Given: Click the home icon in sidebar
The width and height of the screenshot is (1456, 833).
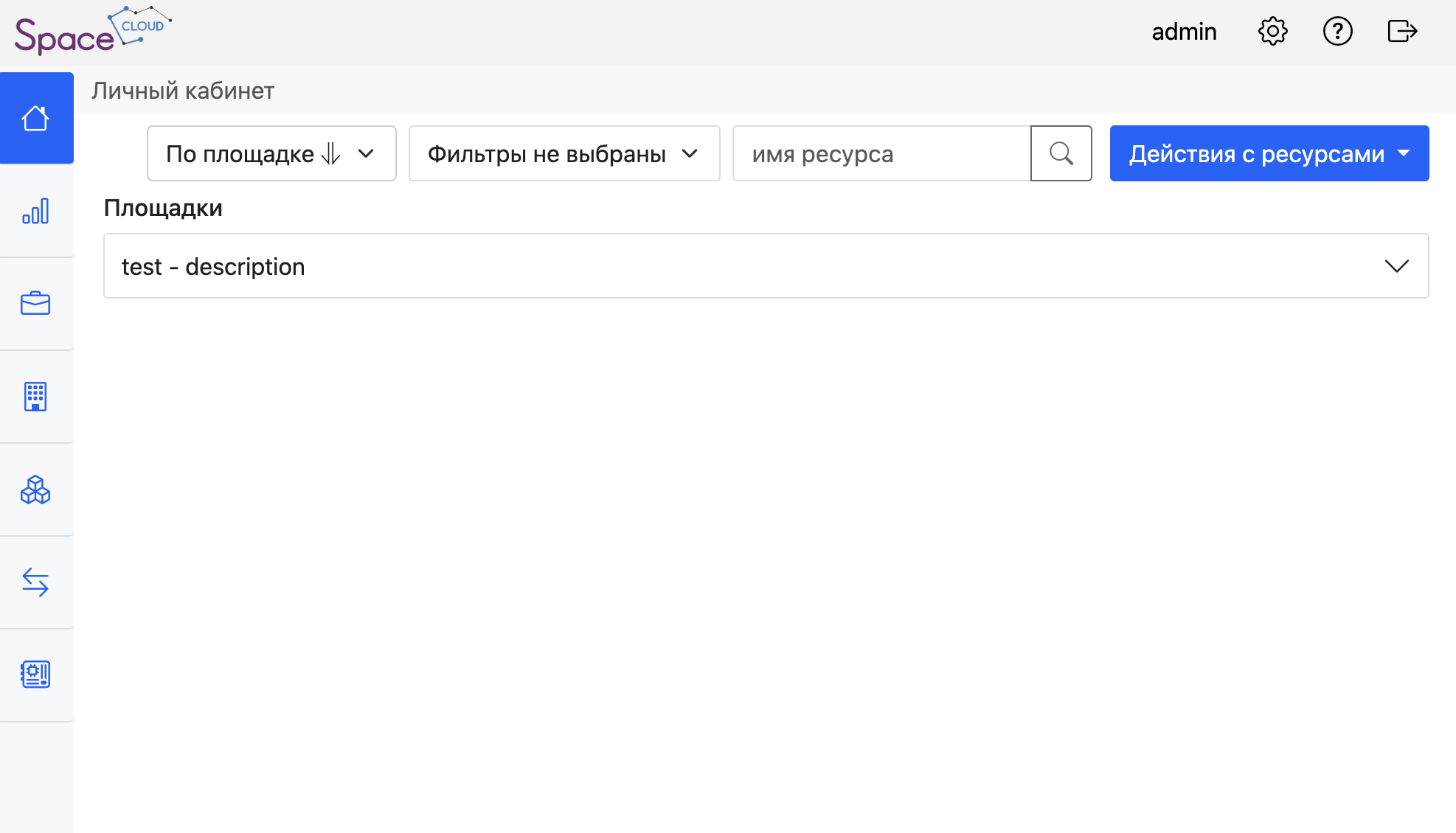Looking at the screenshot, I should click(x=35, y=118).
